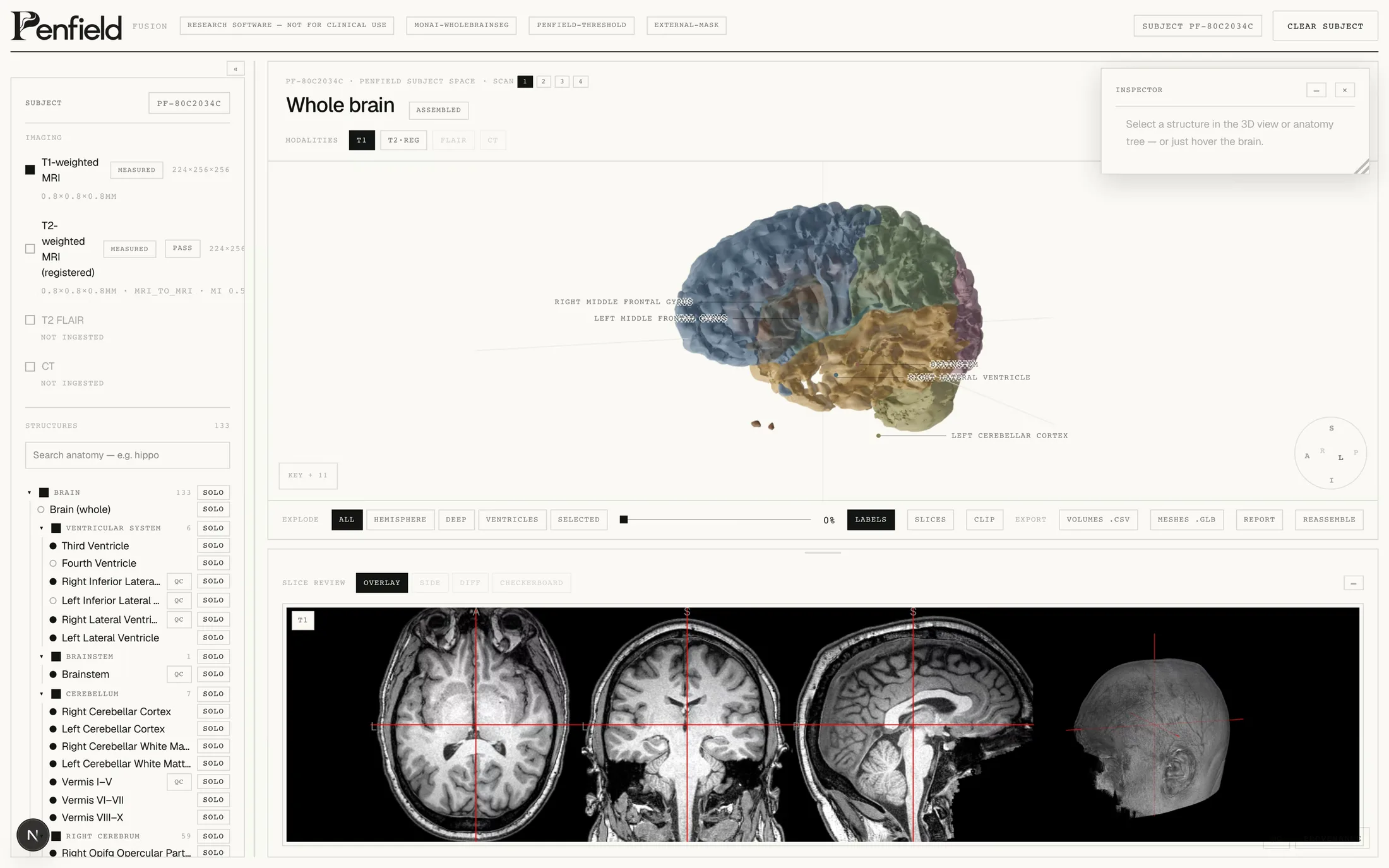Image resolution: width=1389 pixels, height=868 pixels.
Task: Focus the Search anatomy input field
Action: click(128, 455)
